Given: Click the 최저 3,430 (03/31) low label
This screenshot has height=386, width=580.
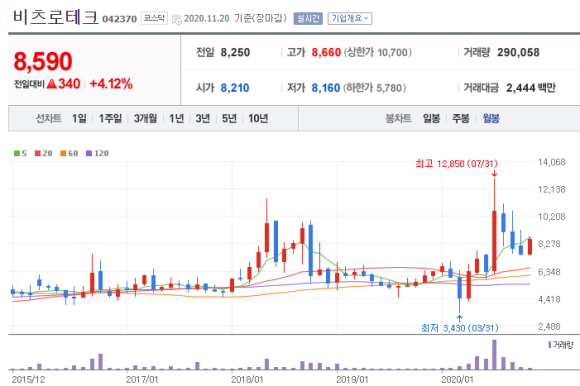Looking at the screenshot, I should point(460,328).
